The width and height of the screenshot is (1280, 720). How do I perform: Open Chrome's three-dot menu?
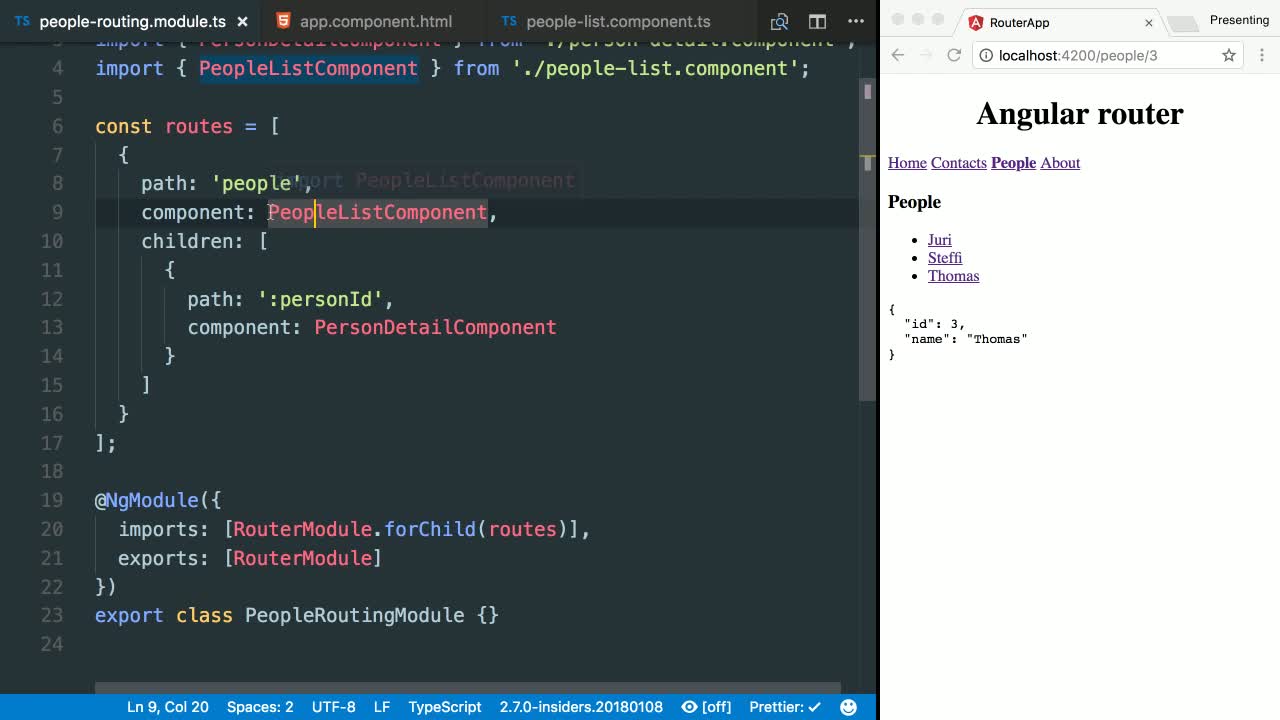(x=1262, y=55)
